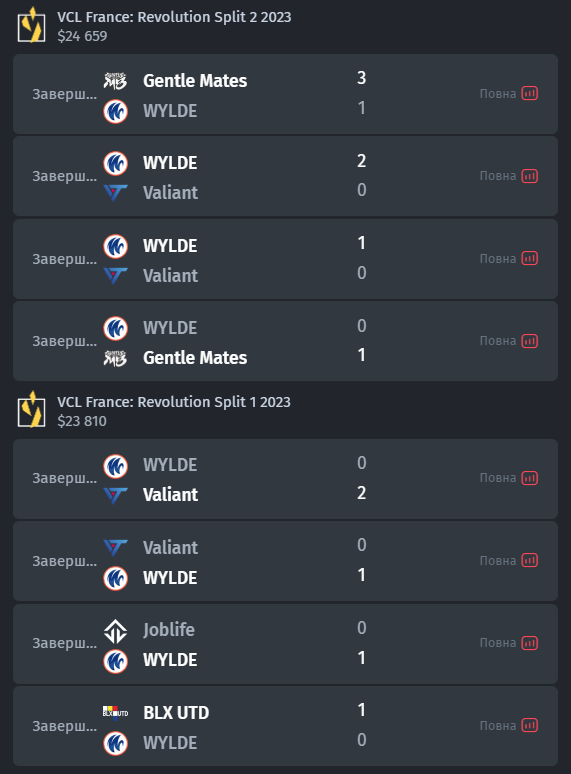Screen dimensions: 571x774
Task: Click the Revolution Split 2 tournament logo
Action: pyautogui.click(x=32, y=25)
